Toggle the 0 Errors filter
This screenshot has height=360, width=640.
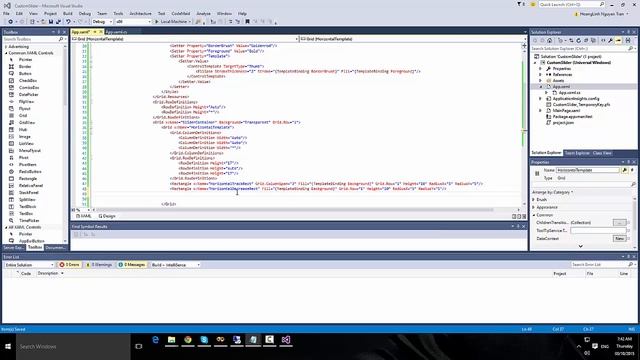(x=69, y=265)
